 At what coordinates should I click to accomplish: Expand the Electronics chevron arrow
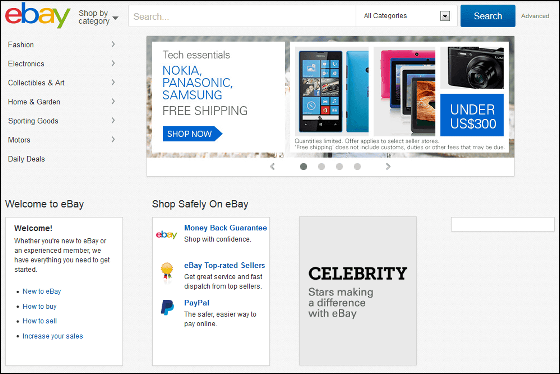pyautogui.click(x=113, y=63)
